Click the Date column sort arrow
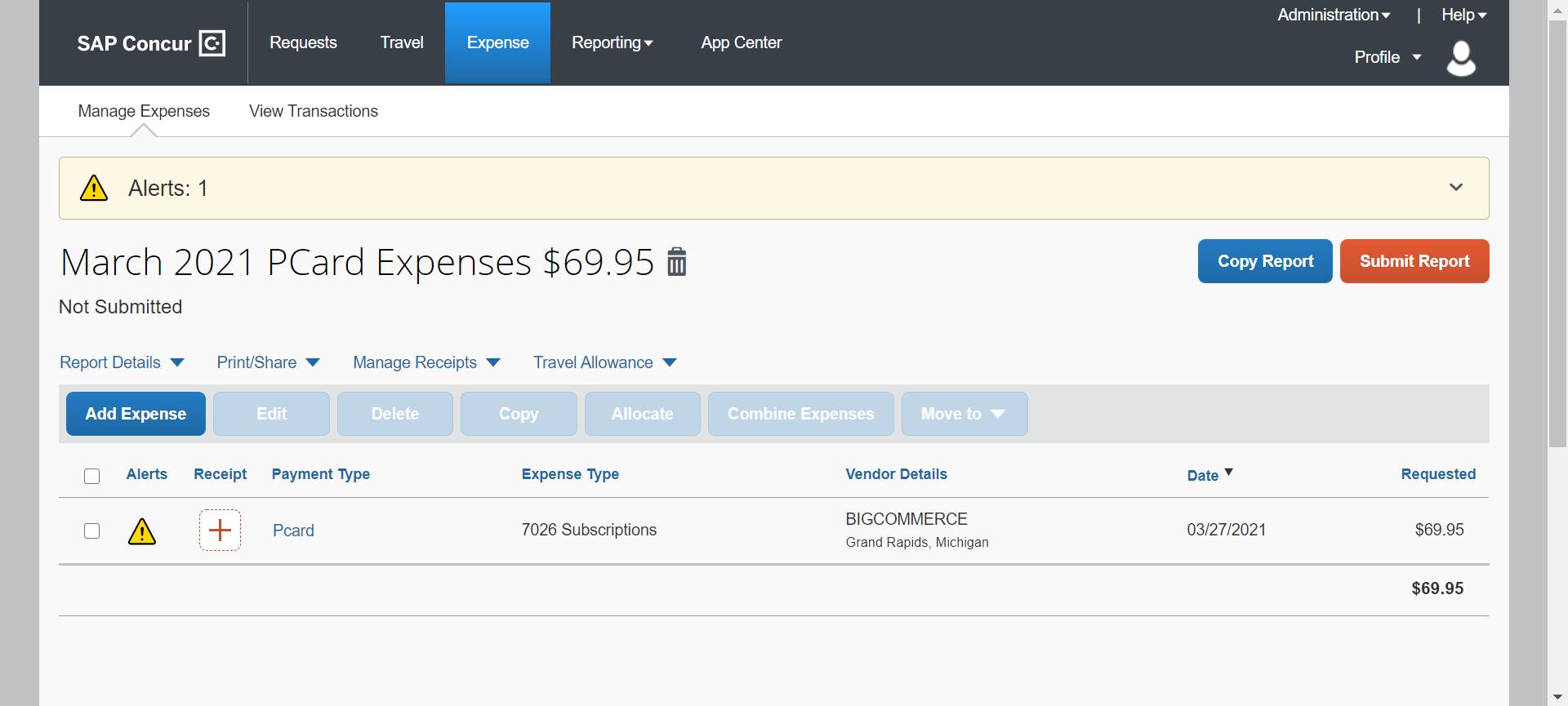This screenshot has width=1568, height=706. [1228, 473]
